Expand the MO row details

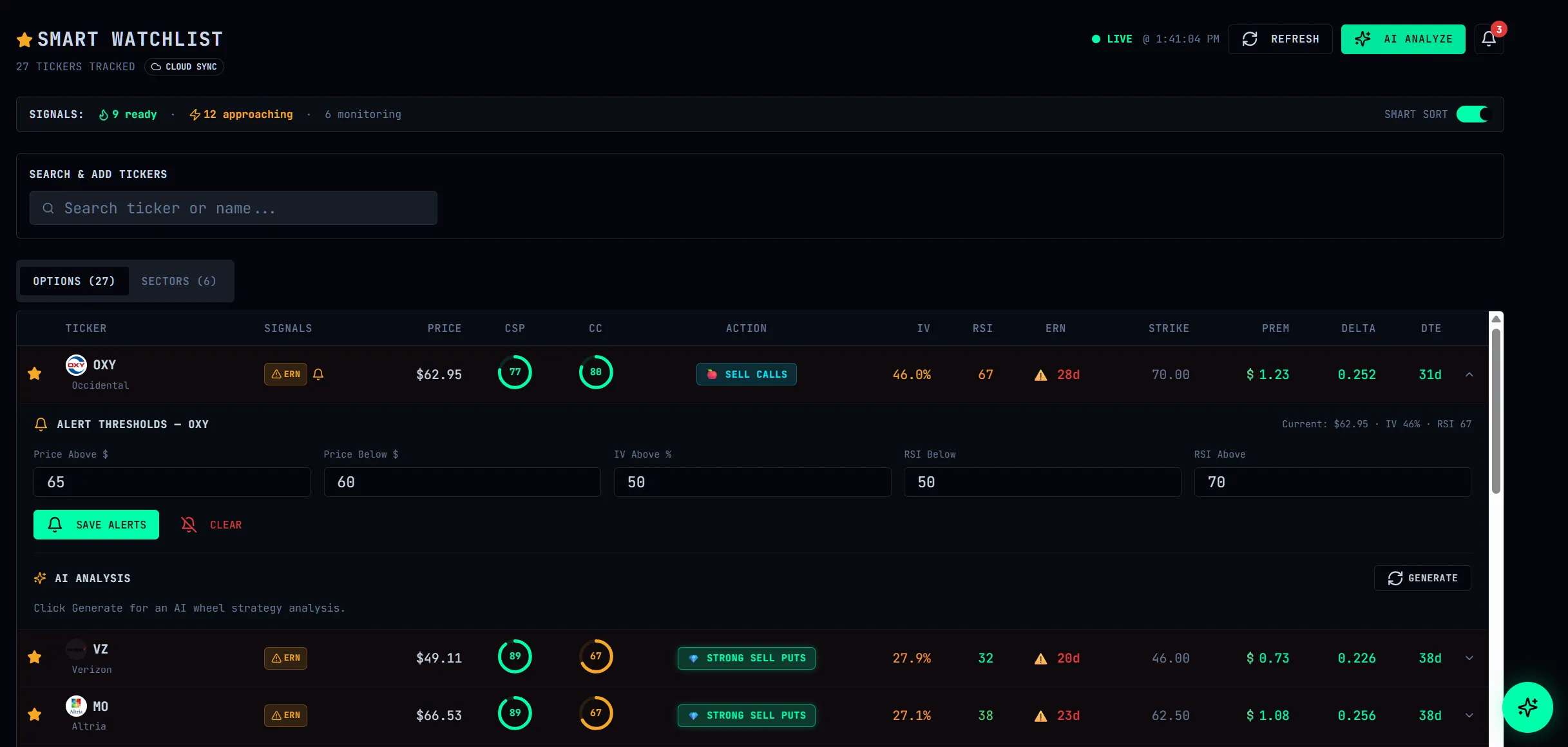(x=1469, y=715)
